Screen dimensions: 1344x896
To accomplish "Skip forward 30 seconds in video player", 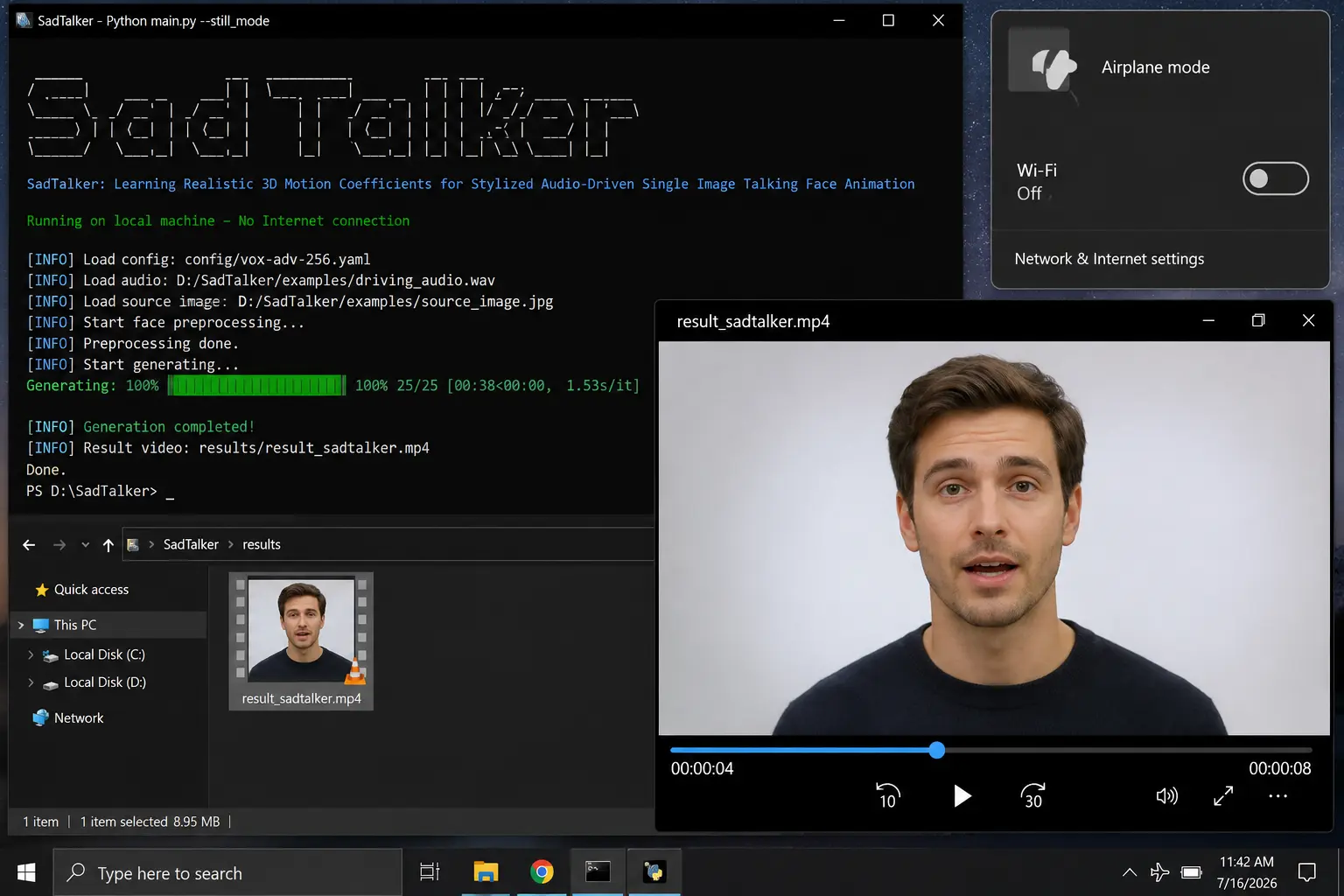I will pyautogui.click(x=1032, y=795).
